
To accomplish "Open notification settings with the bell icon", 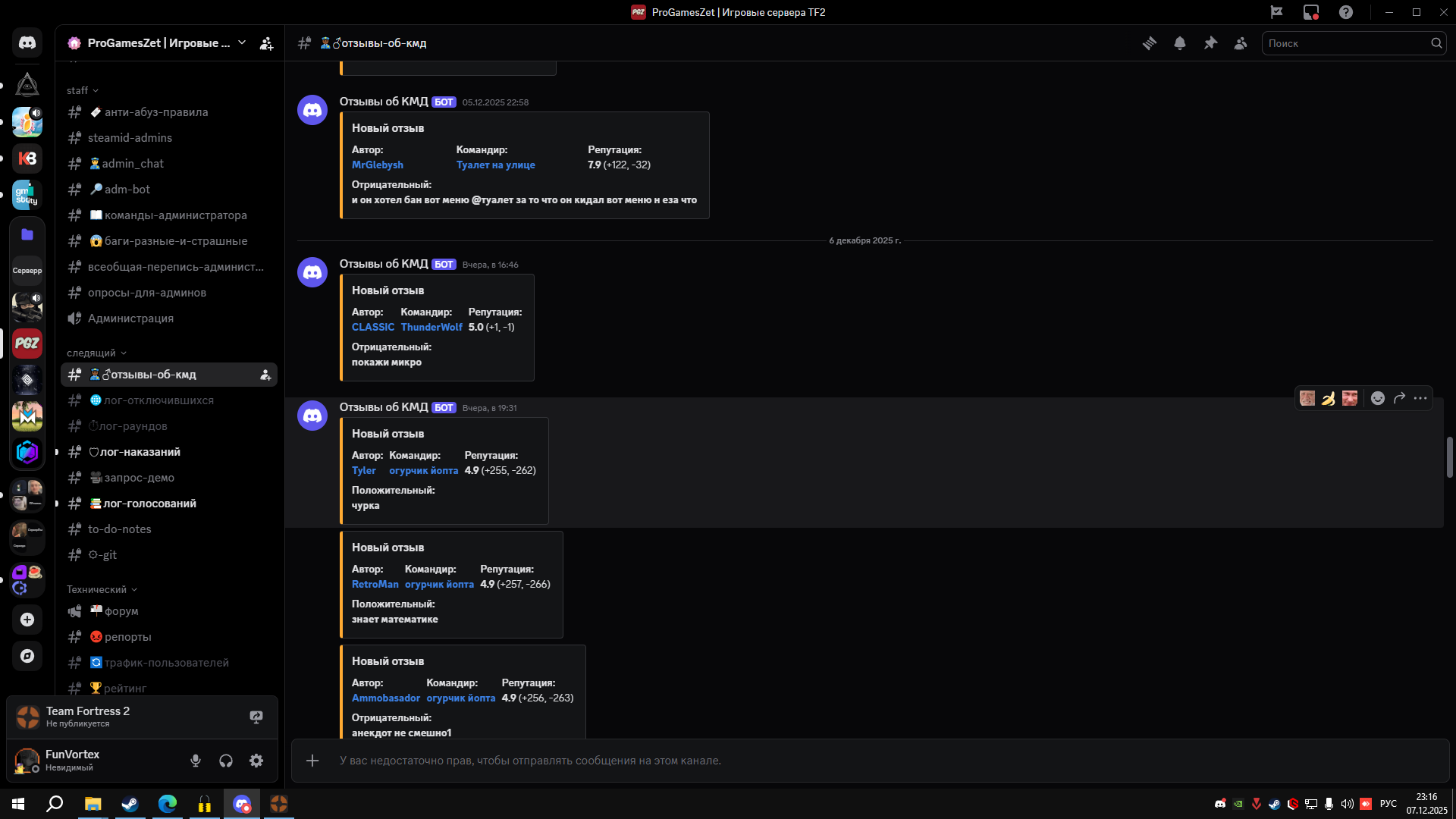I will [1180, 43].
